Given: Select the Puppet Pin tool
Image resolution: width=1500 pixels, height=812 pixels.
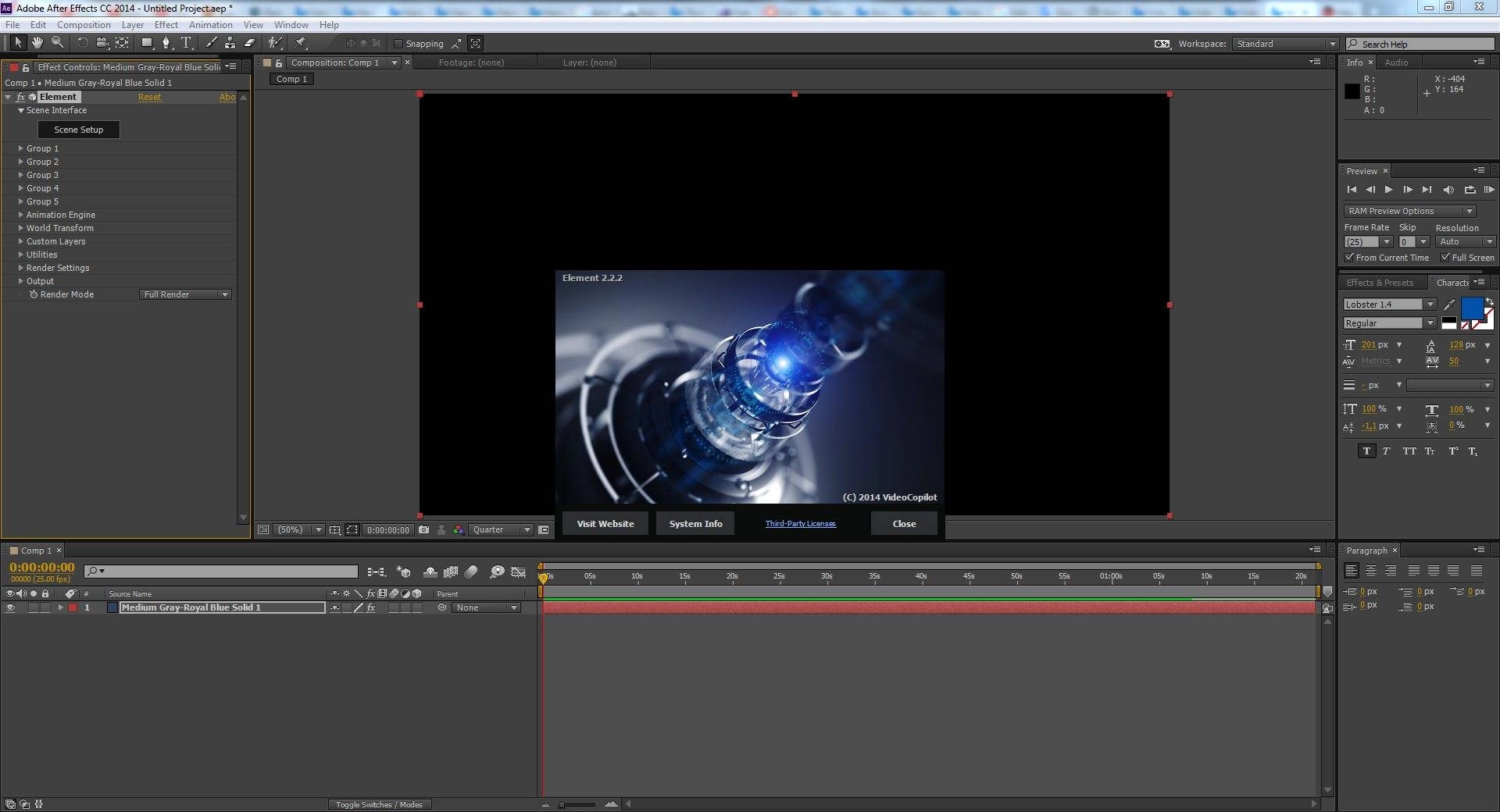Looking at the screenshot, I should (x=301, y=43).
